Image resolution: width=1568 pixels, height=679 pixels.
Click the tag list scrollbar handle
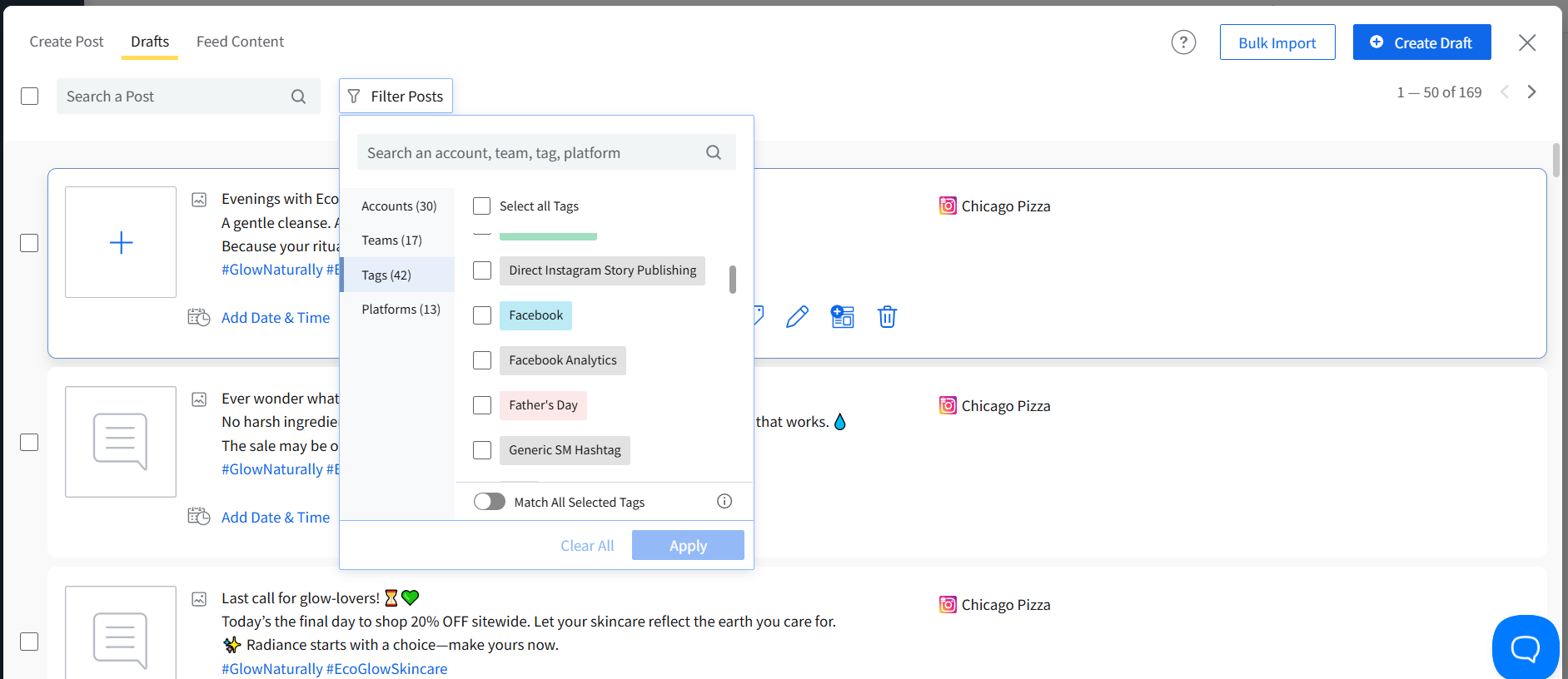point(733,280)
